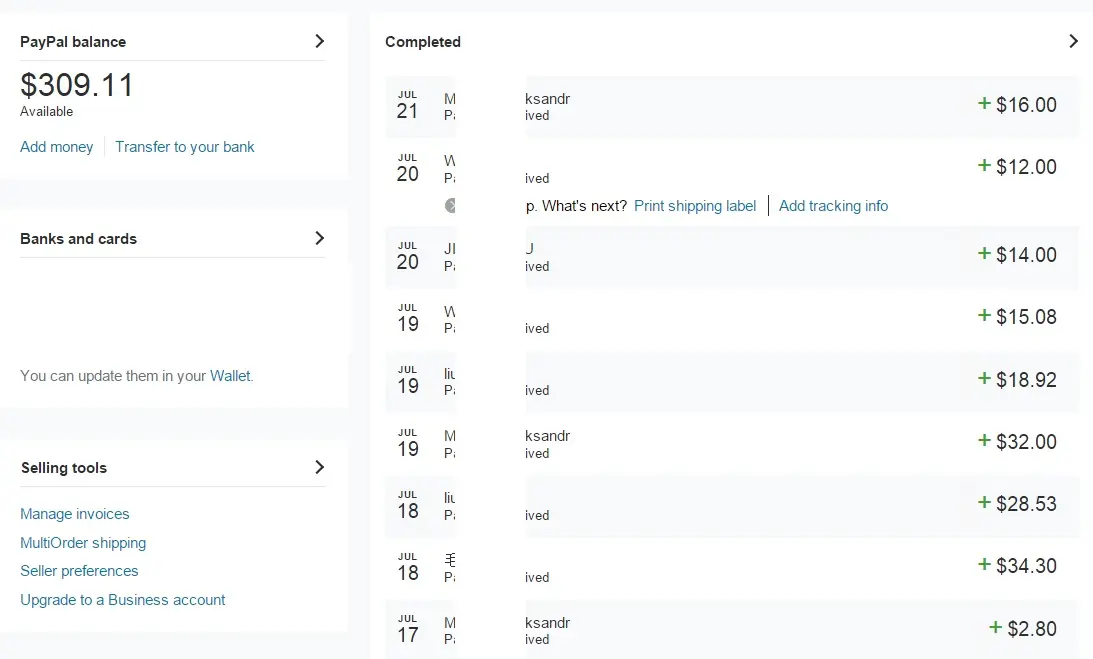Select Transfer to your bank link

(x=185, y=146)
